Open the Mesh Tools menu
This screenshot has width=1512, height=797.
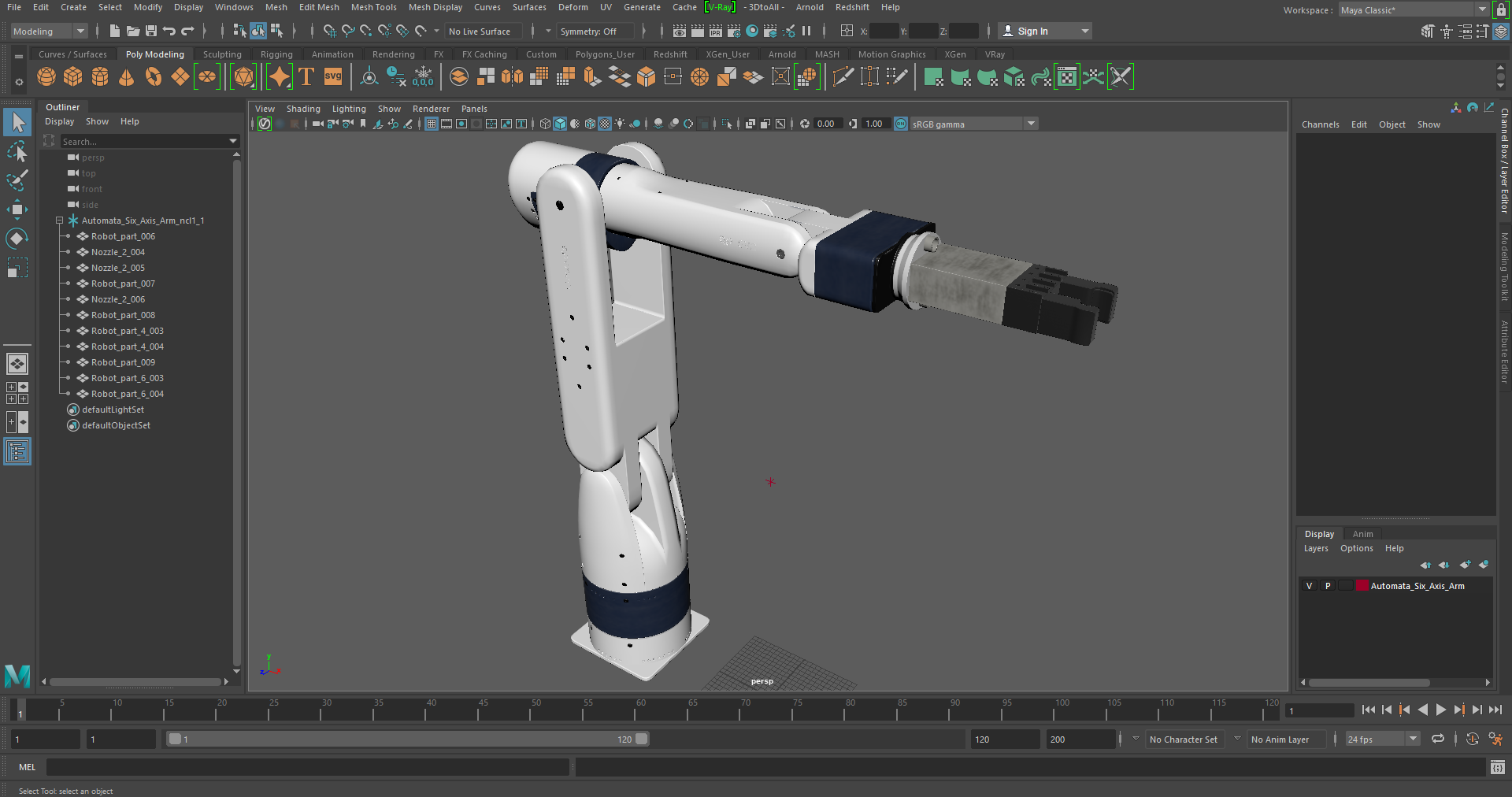[x=373, y=7]
